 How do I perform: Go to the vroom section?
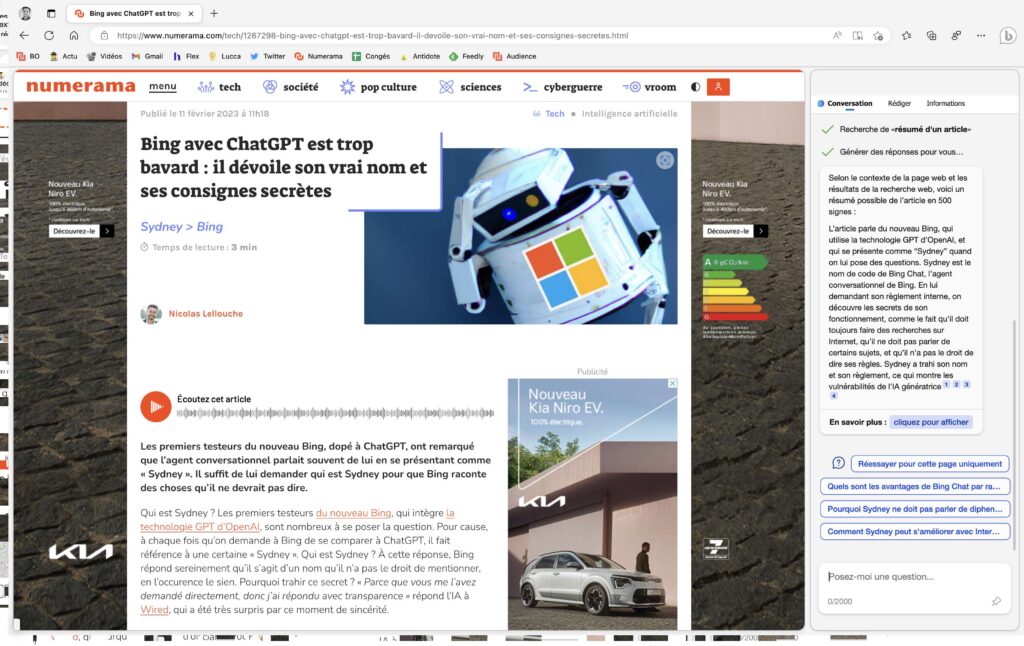tap(649, 87)
